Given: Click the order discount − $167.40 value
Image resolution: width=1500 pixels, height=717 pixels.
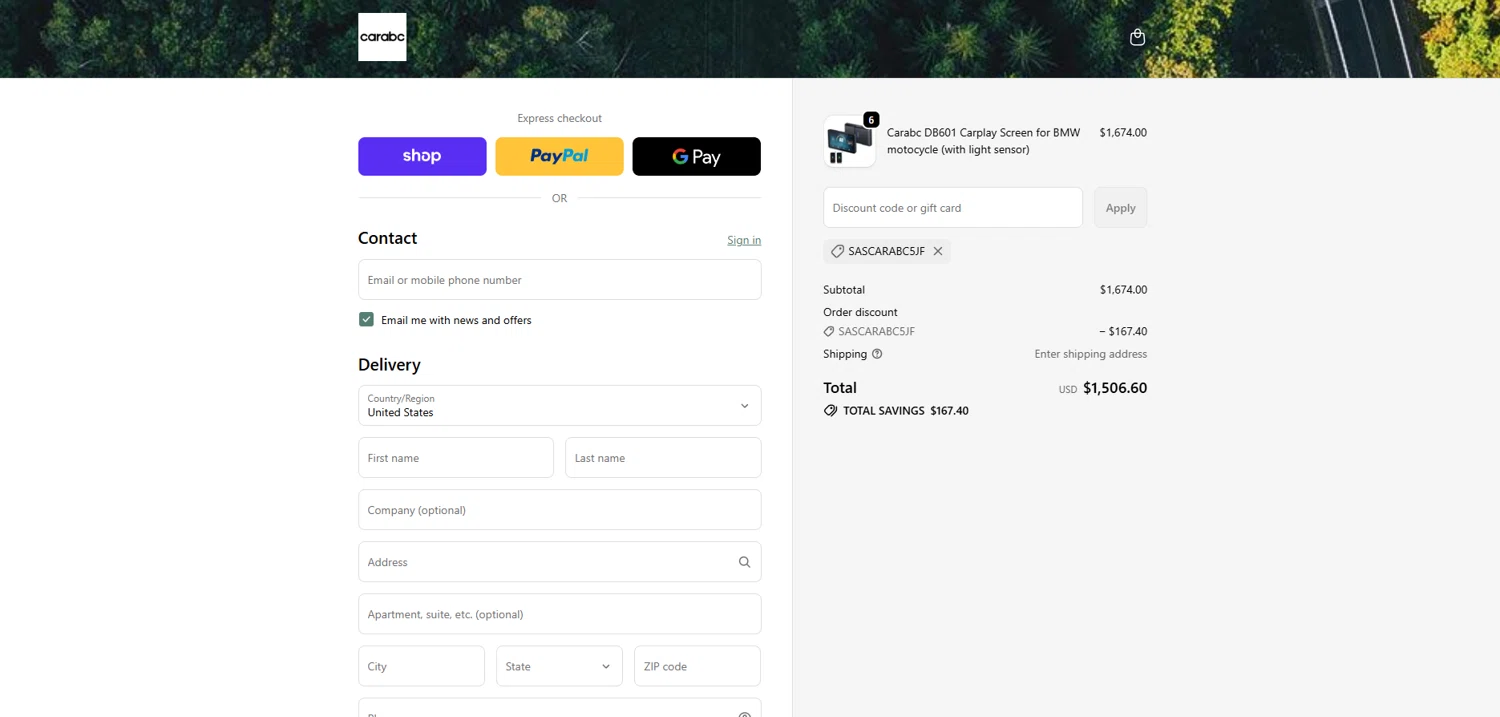Looking at the screenshot, I should coord(1123,331).
